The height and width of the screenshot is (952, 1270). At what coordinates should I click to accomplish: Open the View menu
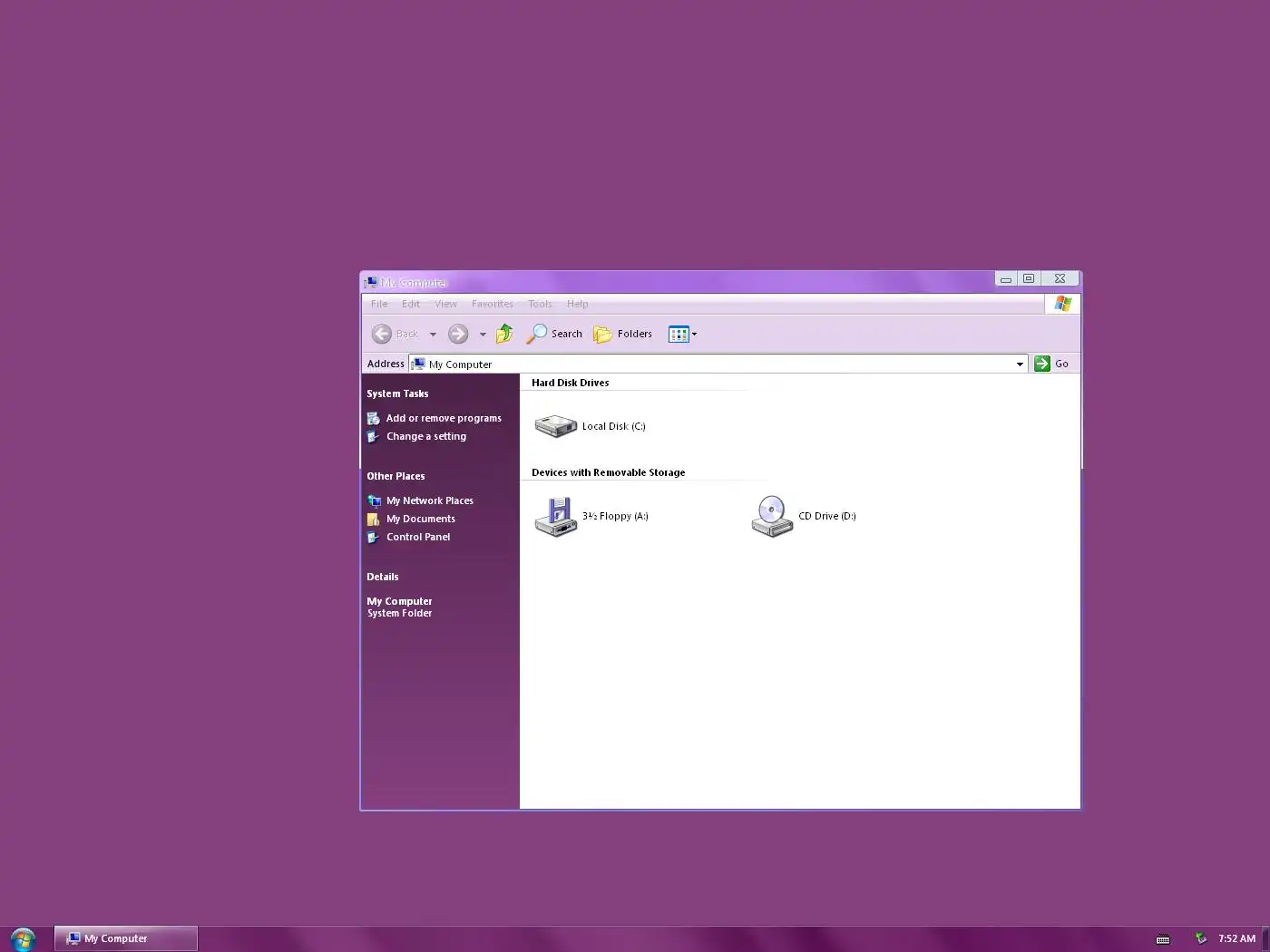445,304
